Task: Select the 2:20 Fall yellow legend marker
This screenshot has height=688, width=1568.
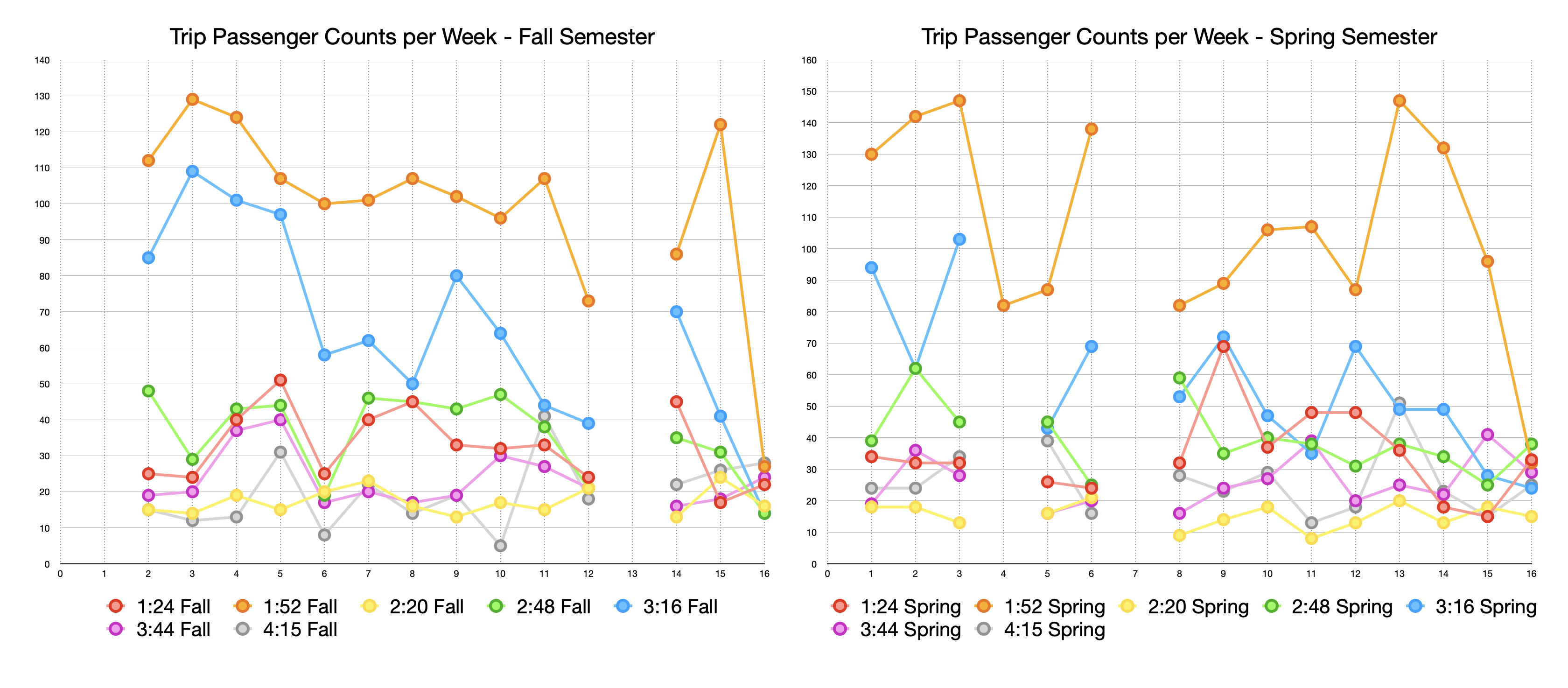Action: coord(370,606)
